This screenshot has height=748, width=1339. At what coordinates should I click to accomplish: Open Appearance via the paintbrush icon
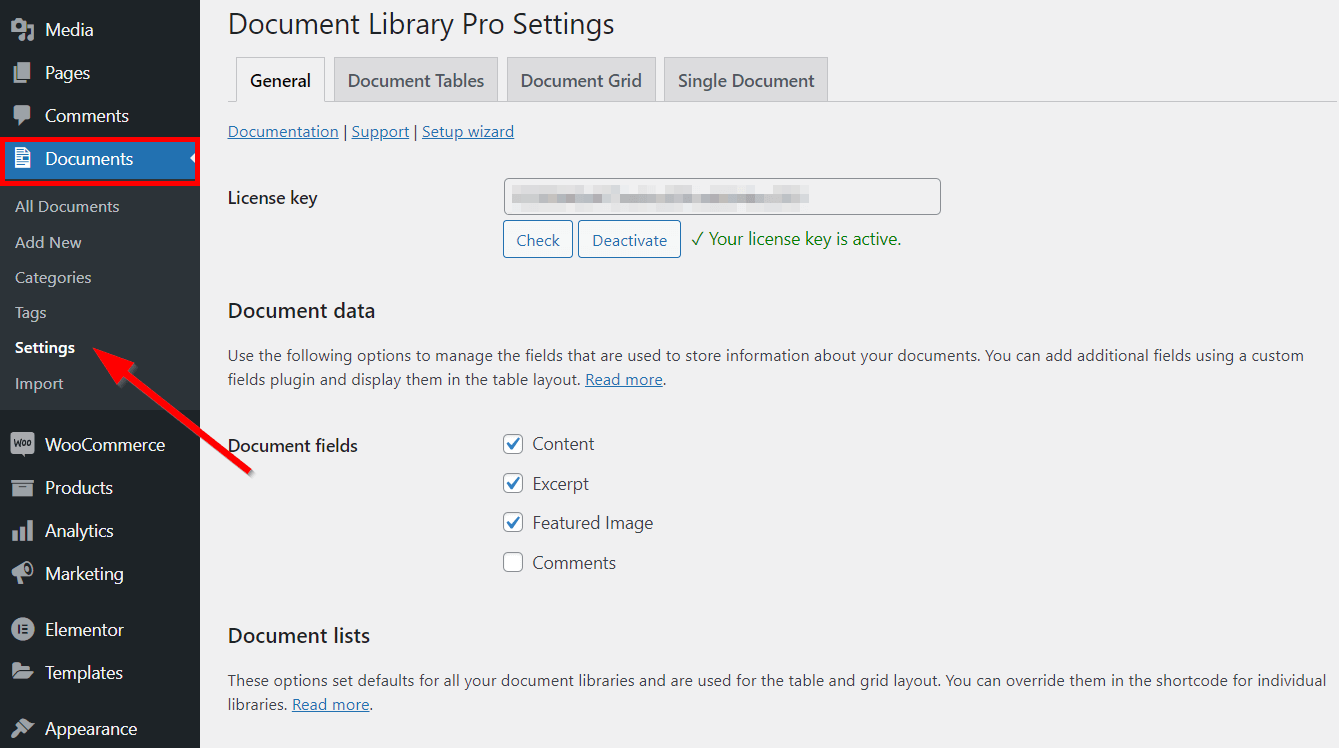[22, 728]
